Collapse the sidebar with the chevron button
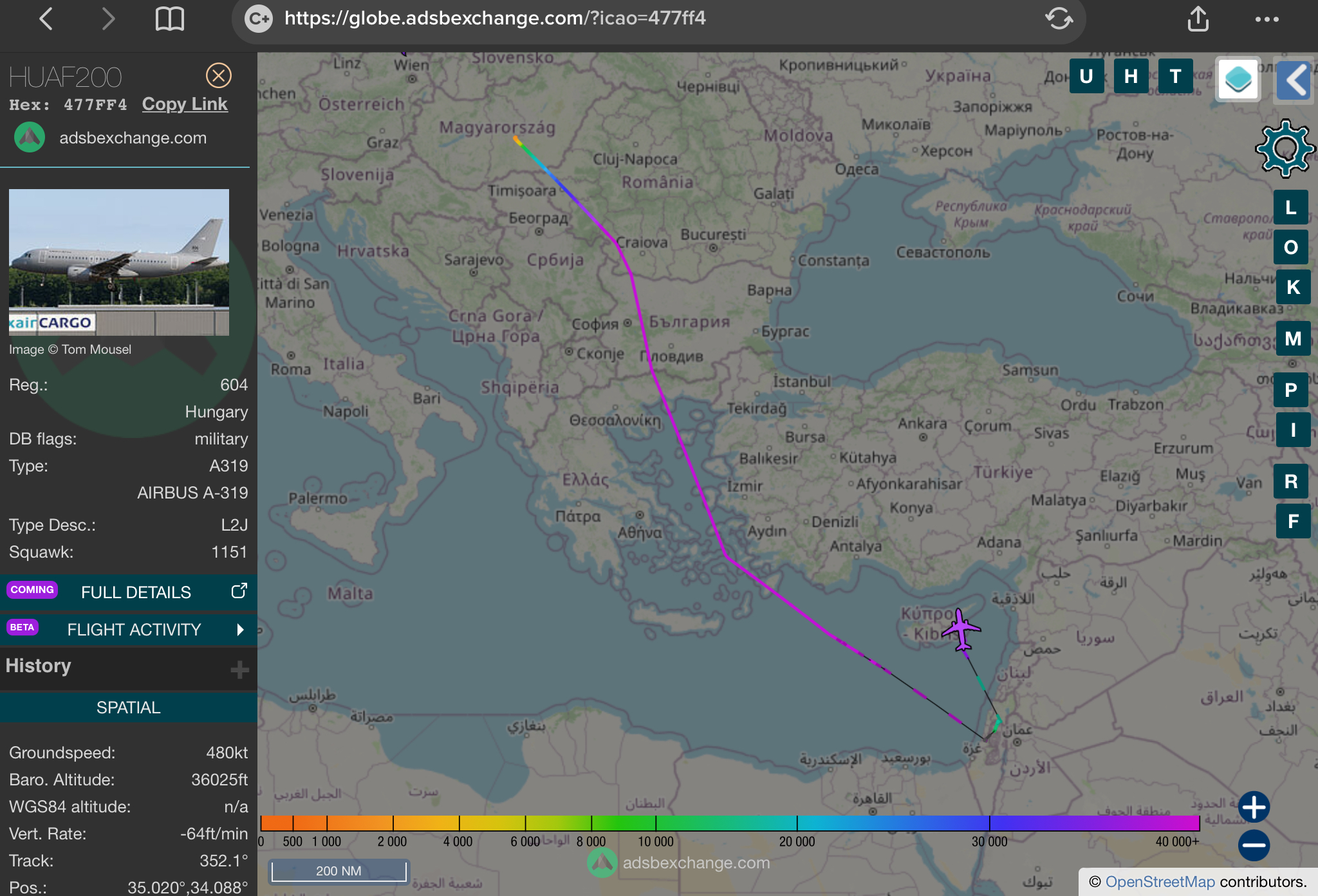 [1294, 80]
